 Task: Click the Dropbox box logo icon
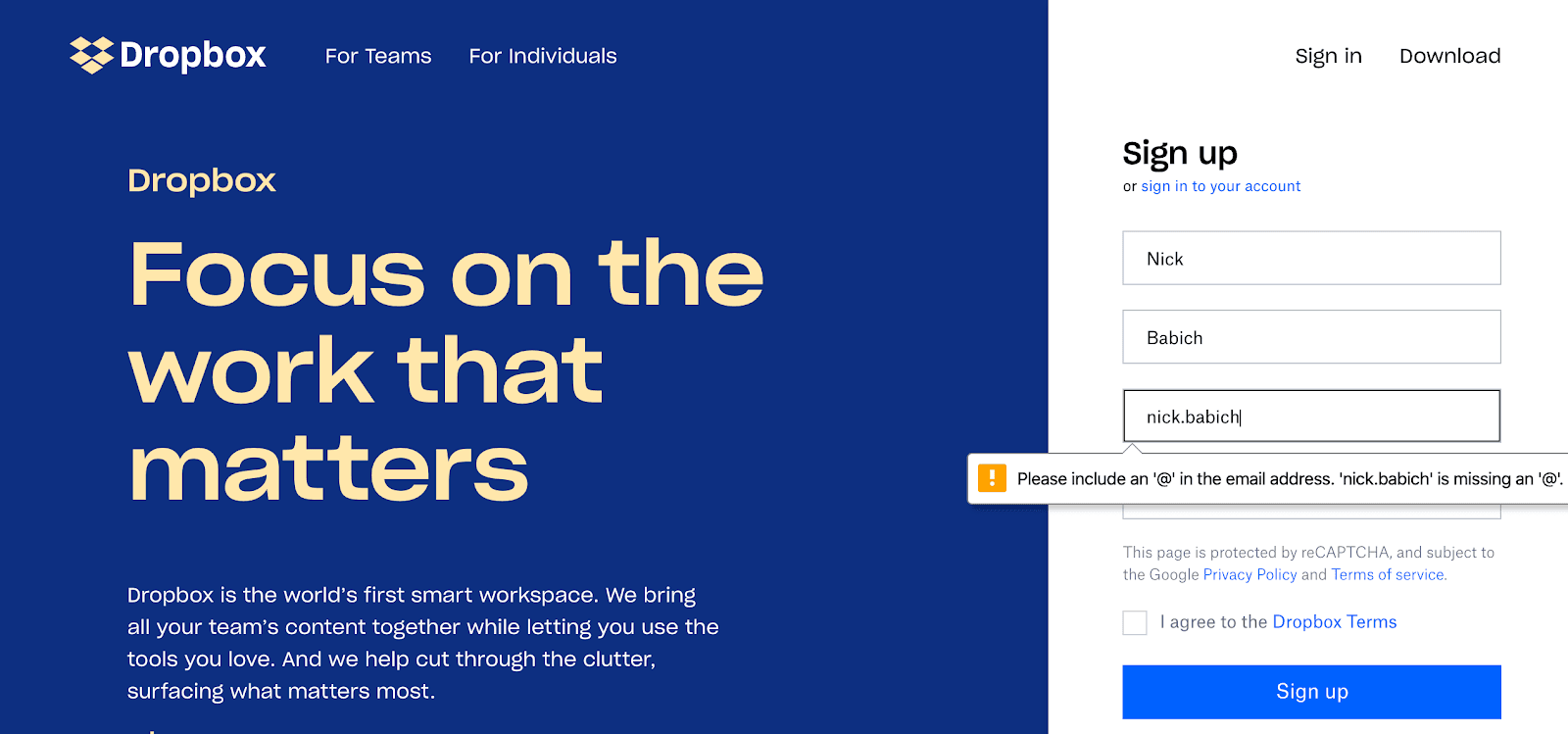coord(91,55)
